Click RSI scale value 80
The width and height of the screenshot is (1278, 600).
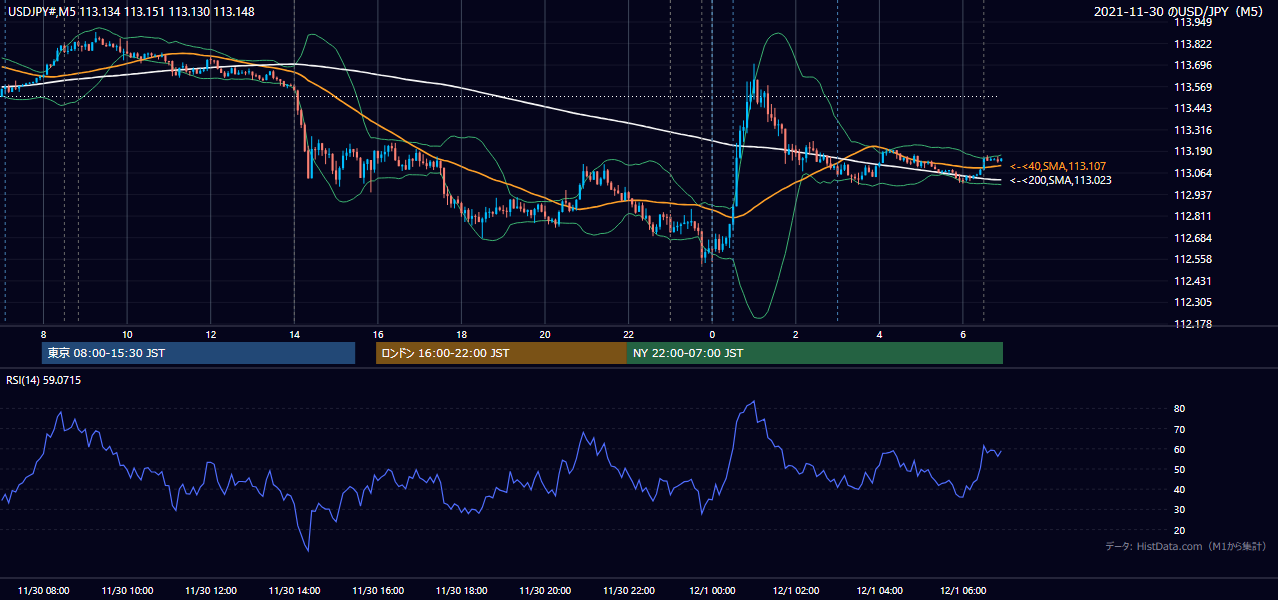[1180, 409]
